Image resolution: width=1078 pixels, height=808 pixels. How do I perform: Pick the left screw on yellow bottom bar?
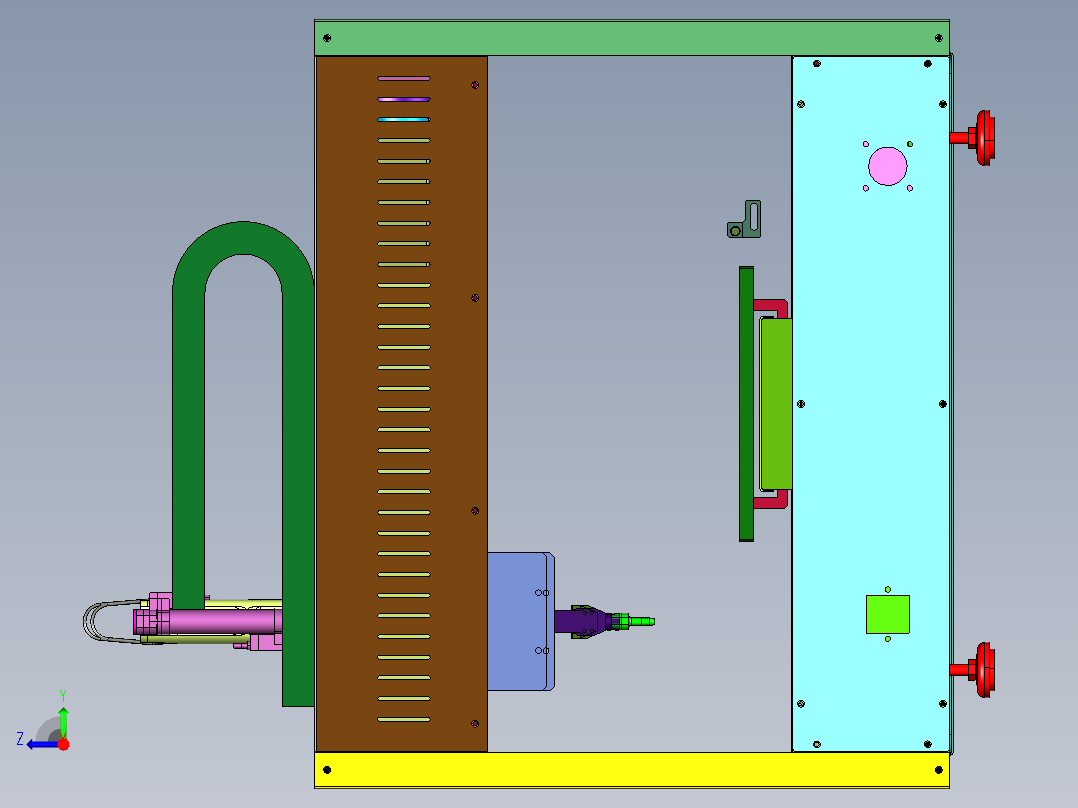[x=327, y=769]
